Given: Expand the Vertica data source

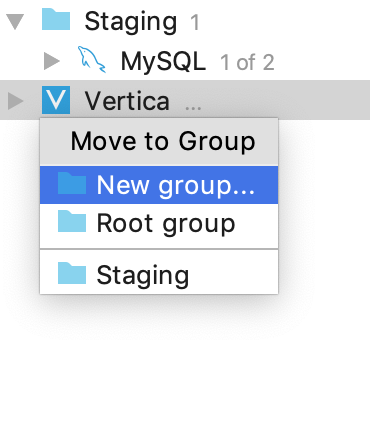Looking at the screenshot, I should (16, 101).
